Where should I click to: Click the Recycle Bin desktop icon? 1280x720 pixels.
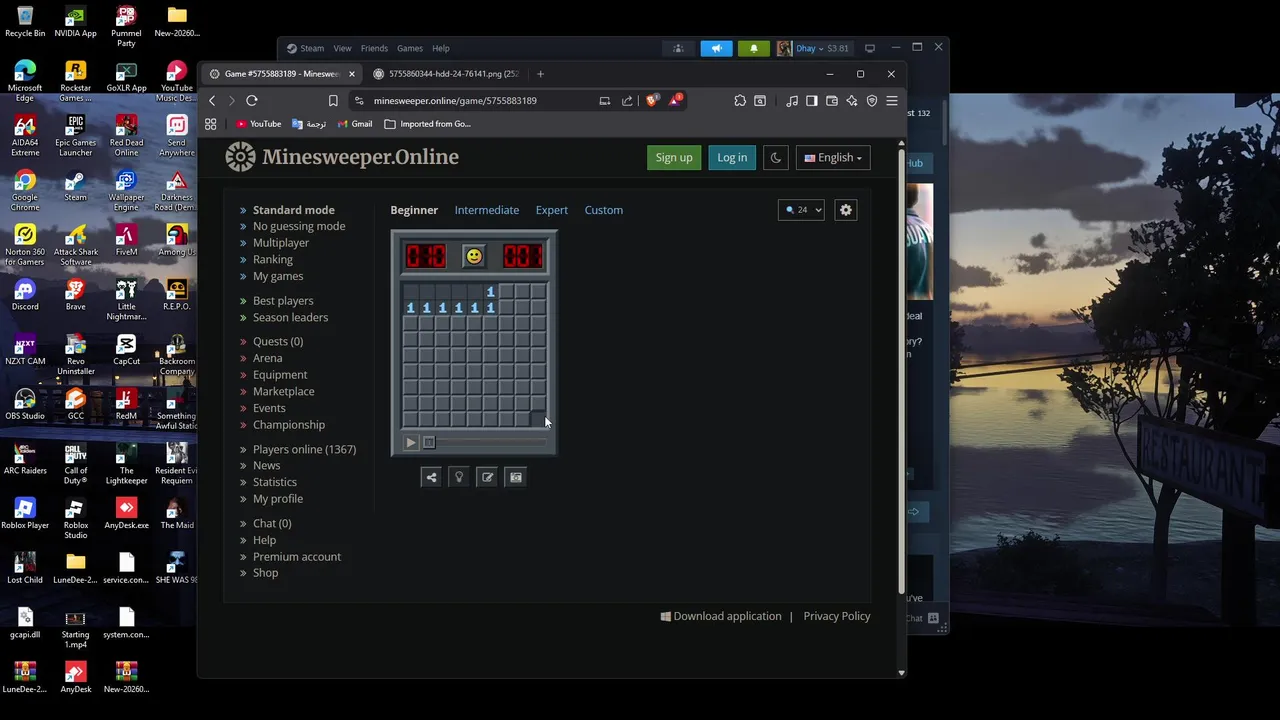tap(25, 22)
